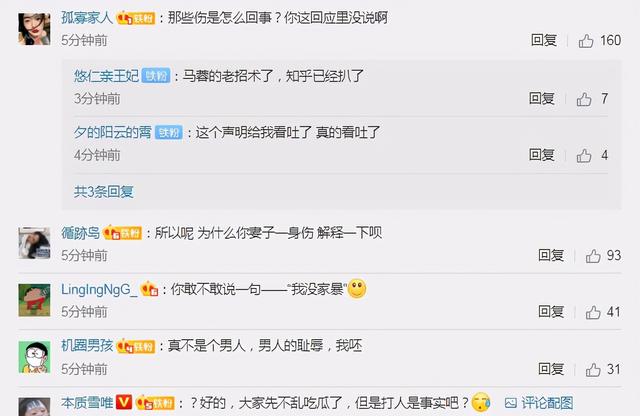Open username link 循跡鸟
The height and width of the screenshot is (416, 640).
(x=80, y=233)
